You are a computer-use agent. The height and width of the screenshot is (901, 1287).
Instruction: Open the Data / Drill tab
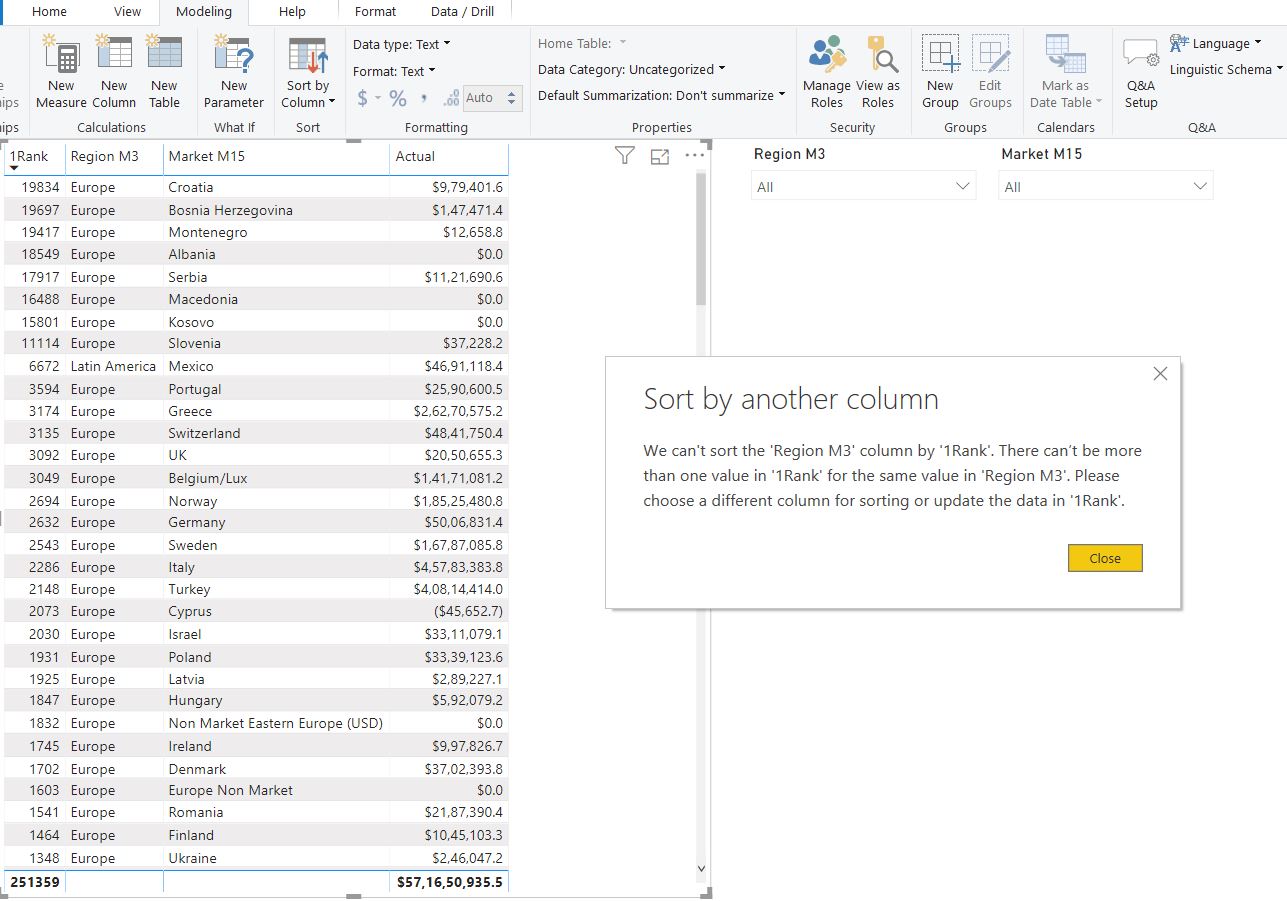(462, 12)
